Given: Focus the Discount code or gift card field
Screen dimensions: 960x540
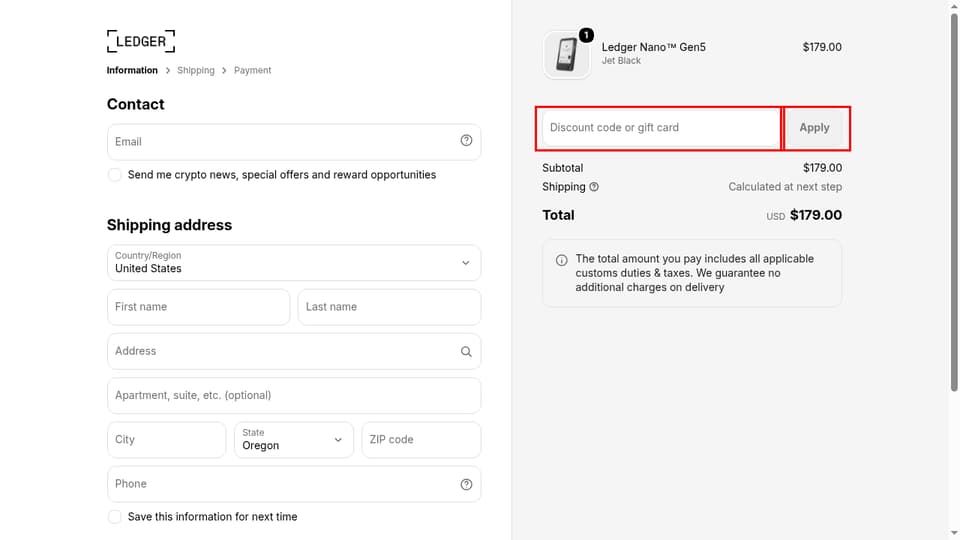Looking at the screenshot, I should tap(661, 128).
